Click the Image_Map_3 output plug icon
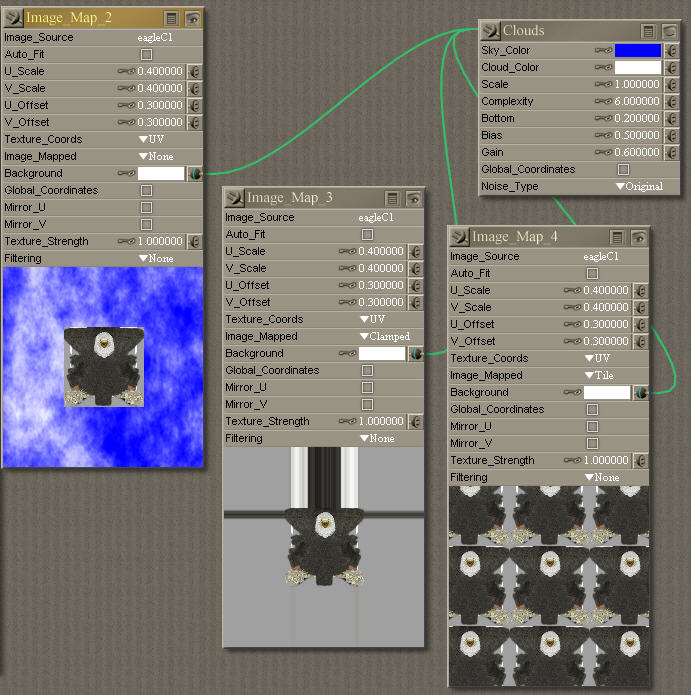691x695 pixels. coord(234,198)
